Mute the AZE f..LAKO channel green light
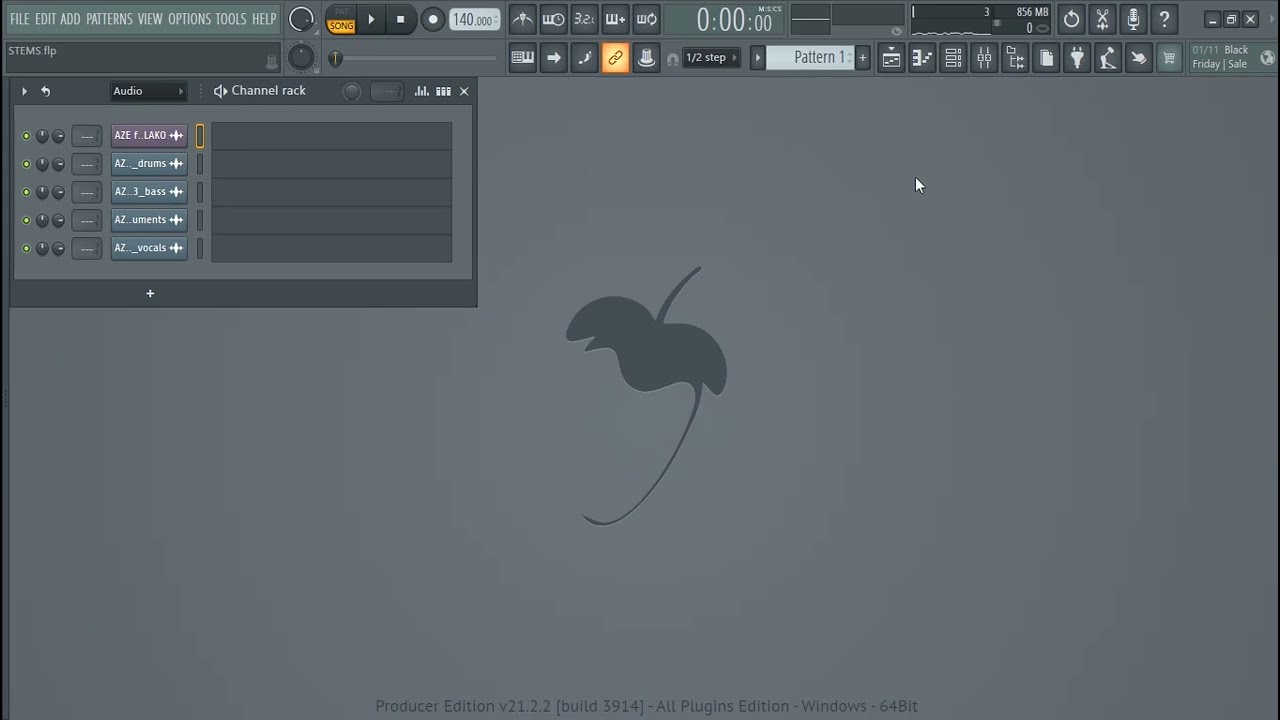 26,136
